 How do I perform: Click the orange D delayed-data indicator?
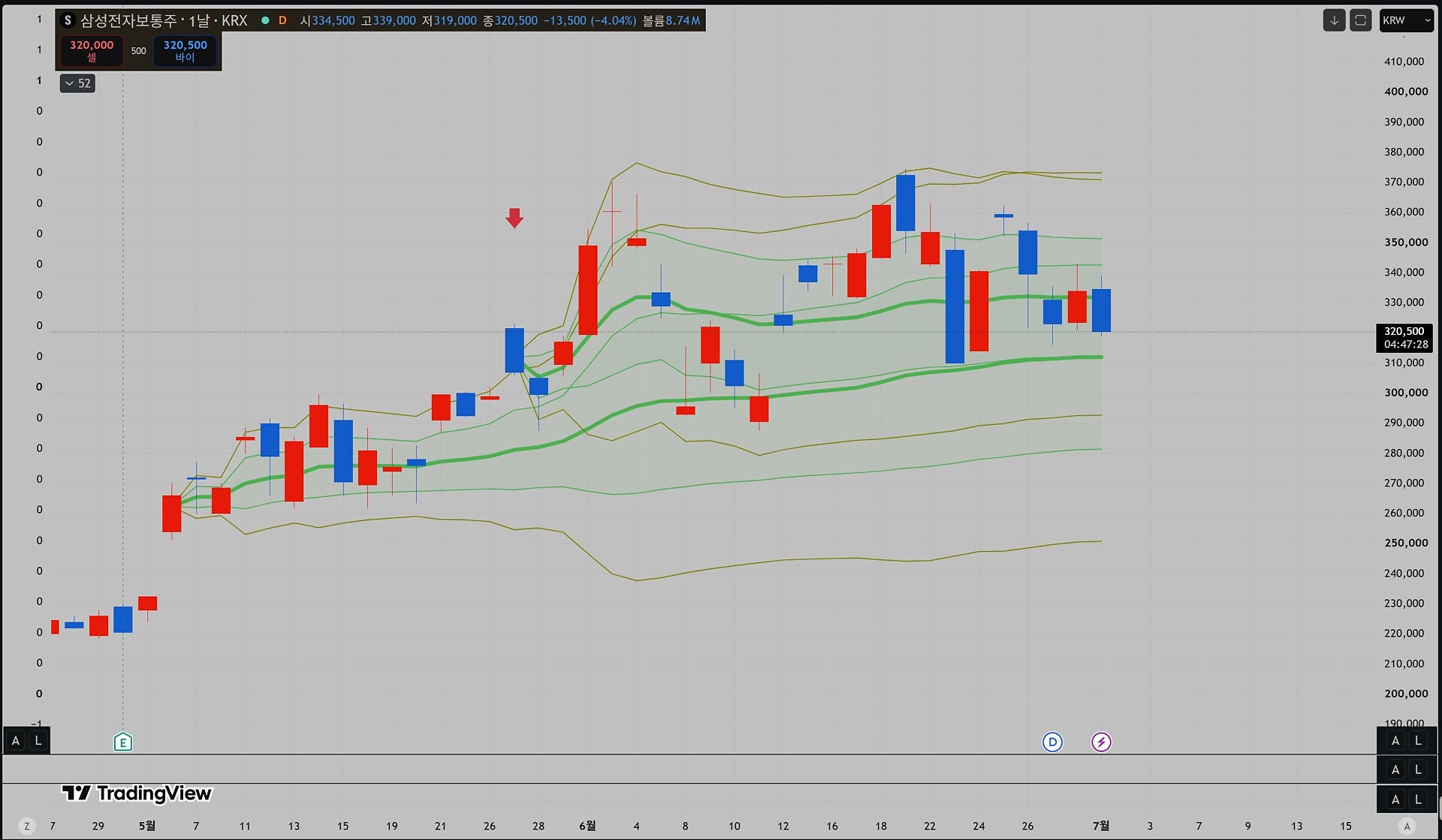coord(282,20)
